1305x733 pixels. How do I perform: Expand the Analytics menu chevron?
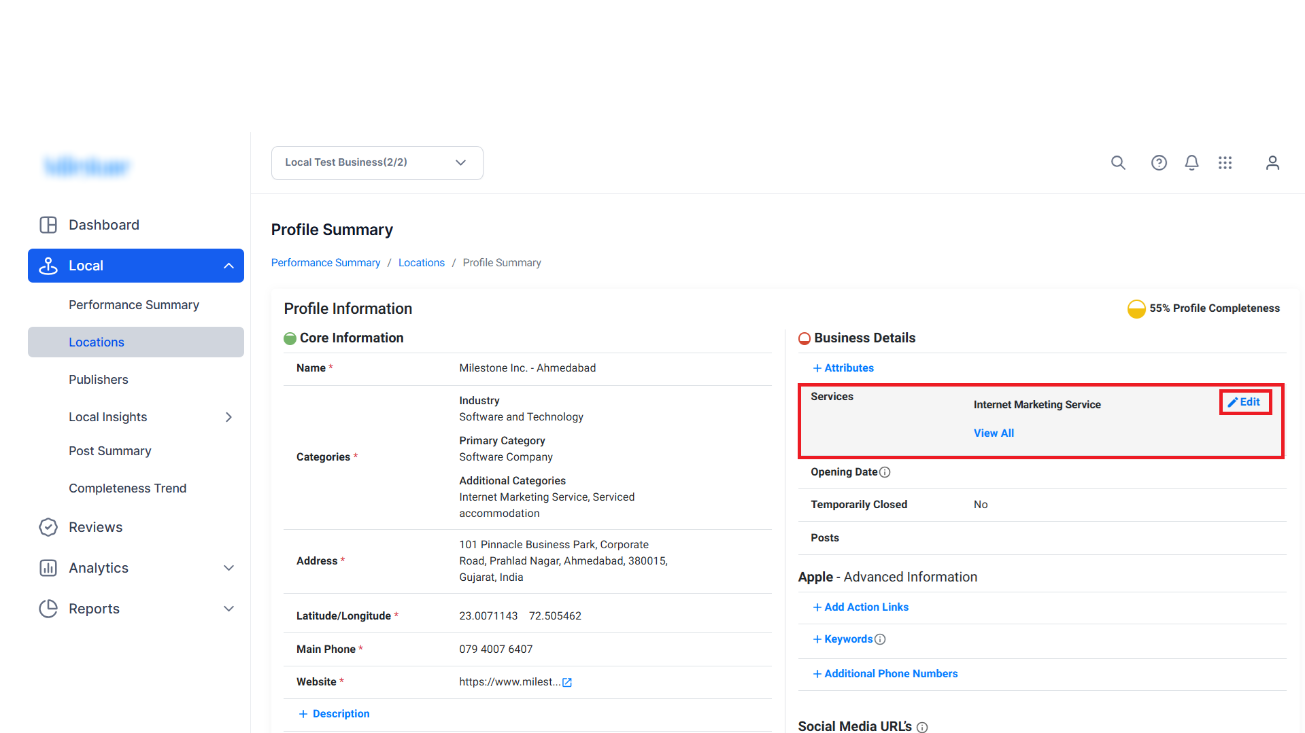coord(228,568)
